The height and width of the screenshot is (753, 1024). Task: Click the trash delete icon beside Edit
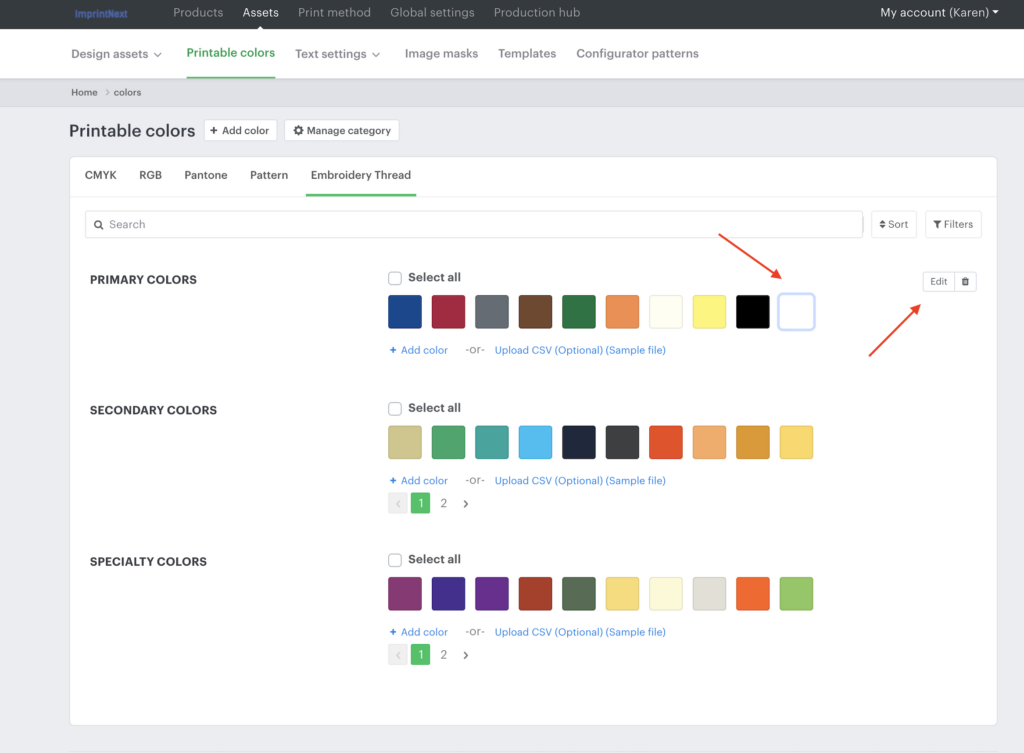(965, 282)
